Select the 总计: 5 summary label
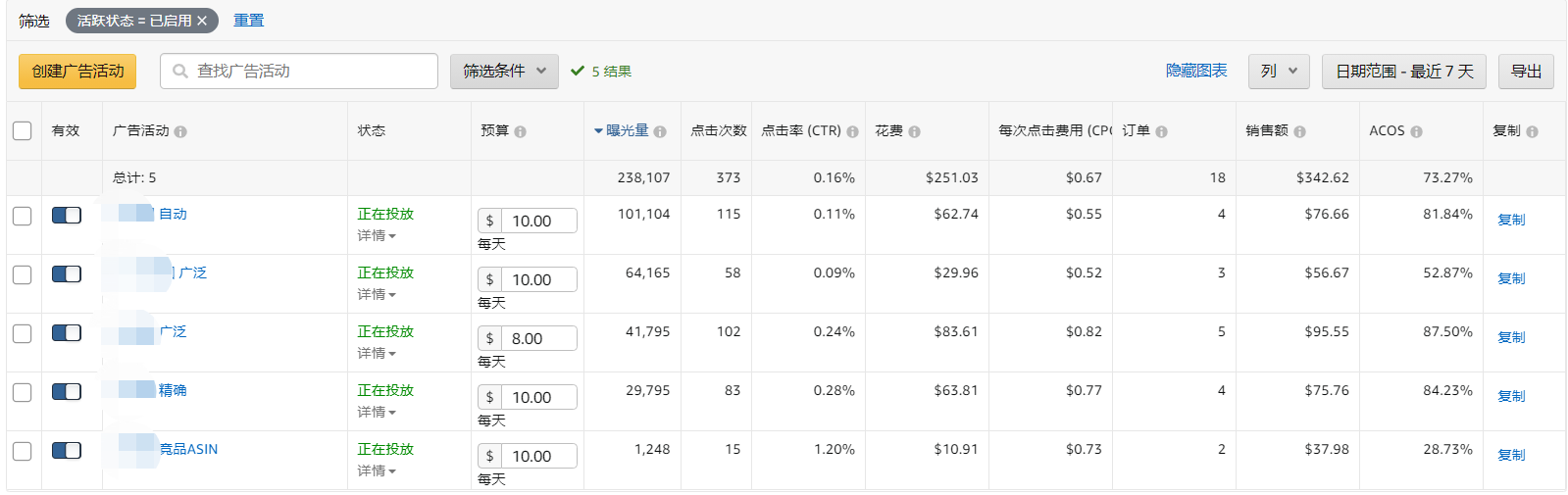The image size is (1568, 495). (x=134, y=177)
